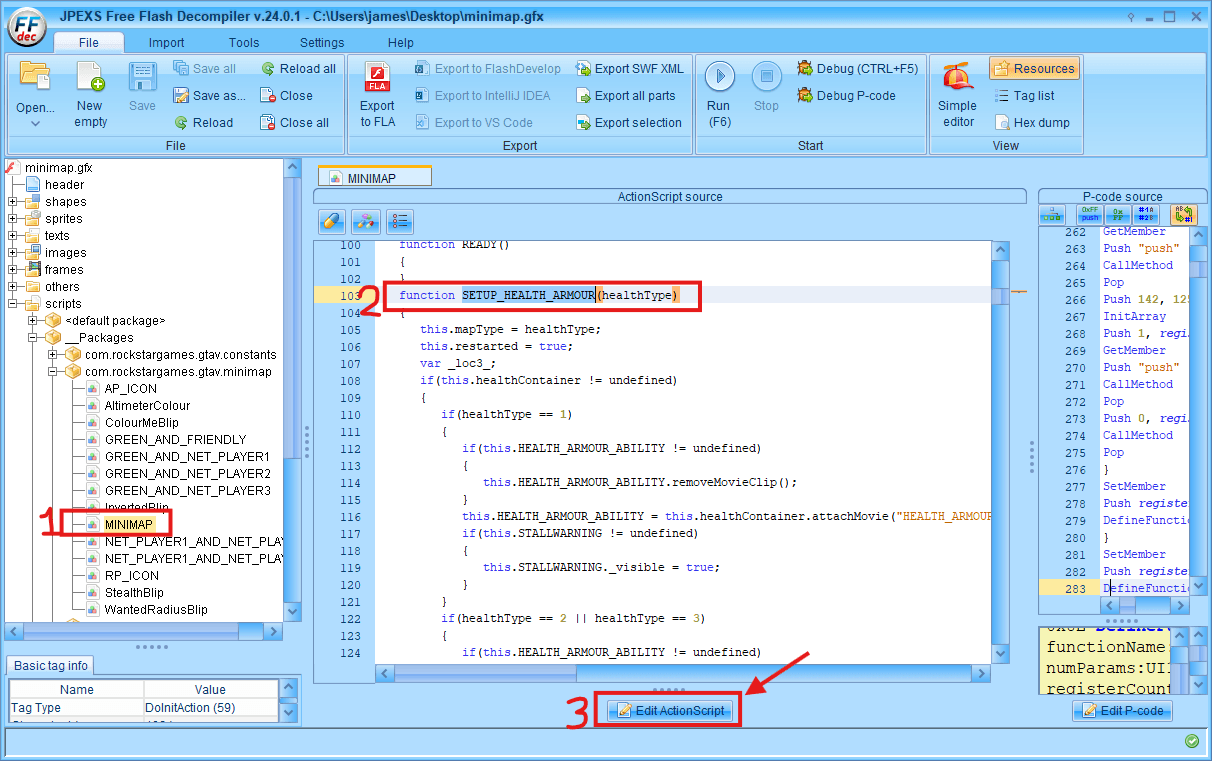Image resolution: width=1212 pixels, height=761 pixels.
Task: Click the Edit P-code button
Action: [1122, 711]
